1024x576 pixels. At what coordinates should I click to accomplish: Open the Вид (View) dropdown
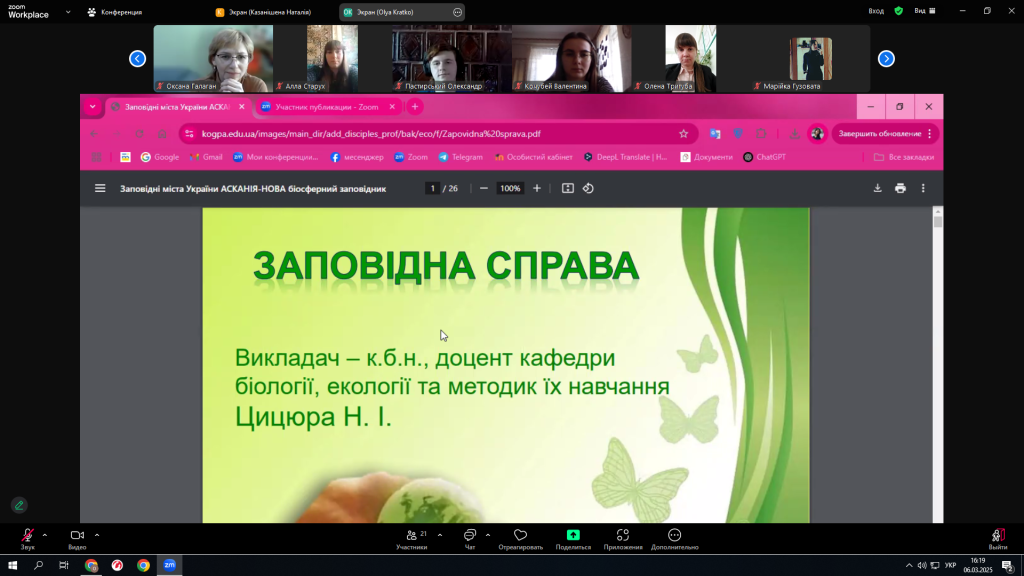(x=924, y=11)
